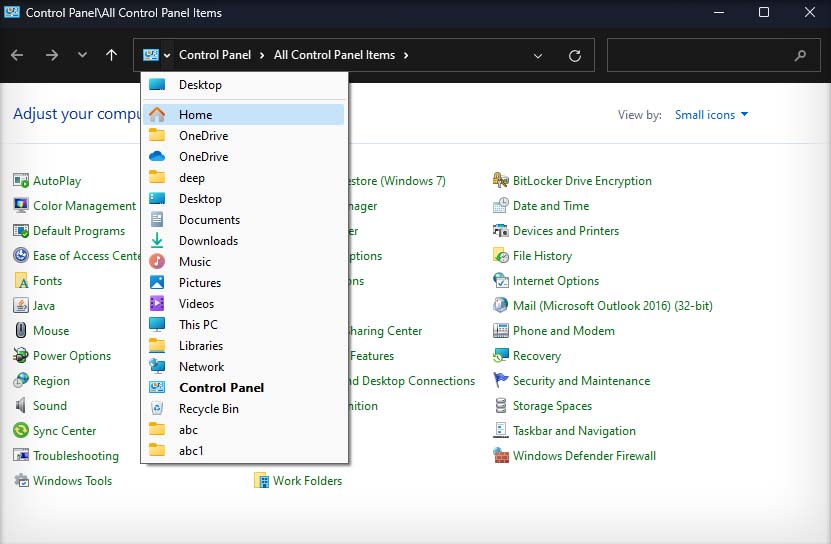Select Downloads in the dropdown list
The width and height of the screenshot is (831, 544).
[x=244, y=241]
